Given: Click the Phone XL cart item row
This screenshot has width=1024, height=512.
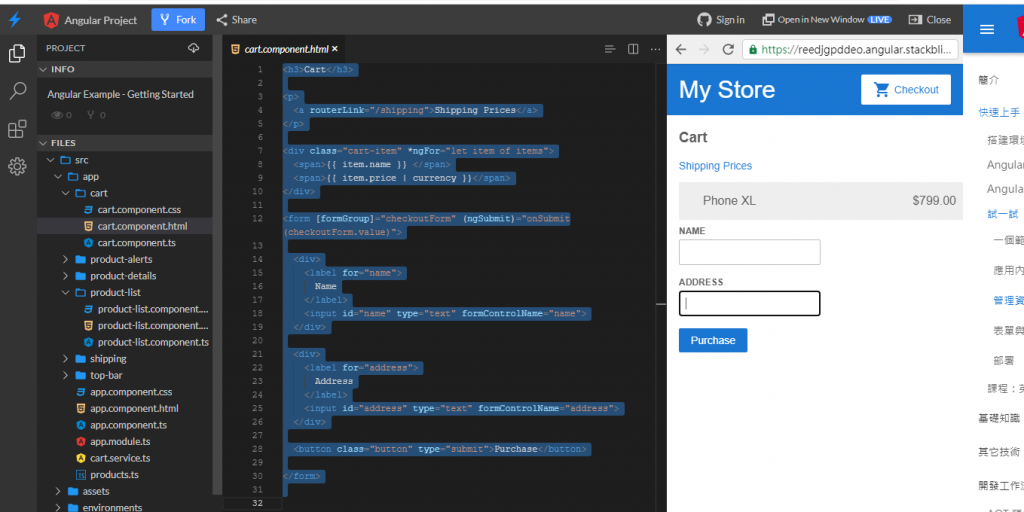Looking at the screenshot, I should (x=821, y=200).
